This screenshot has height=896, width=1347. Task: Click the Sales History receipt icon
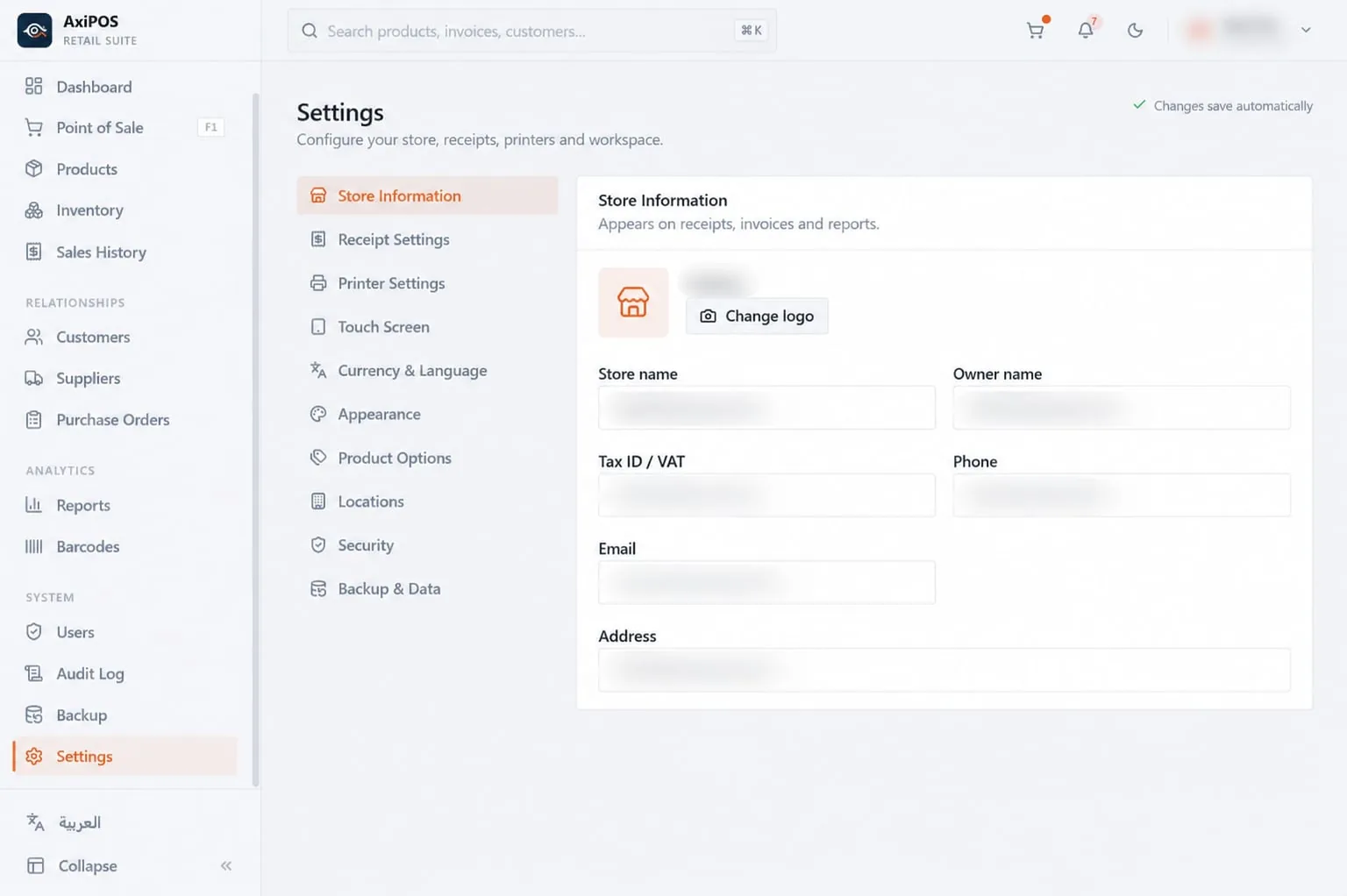34,252
